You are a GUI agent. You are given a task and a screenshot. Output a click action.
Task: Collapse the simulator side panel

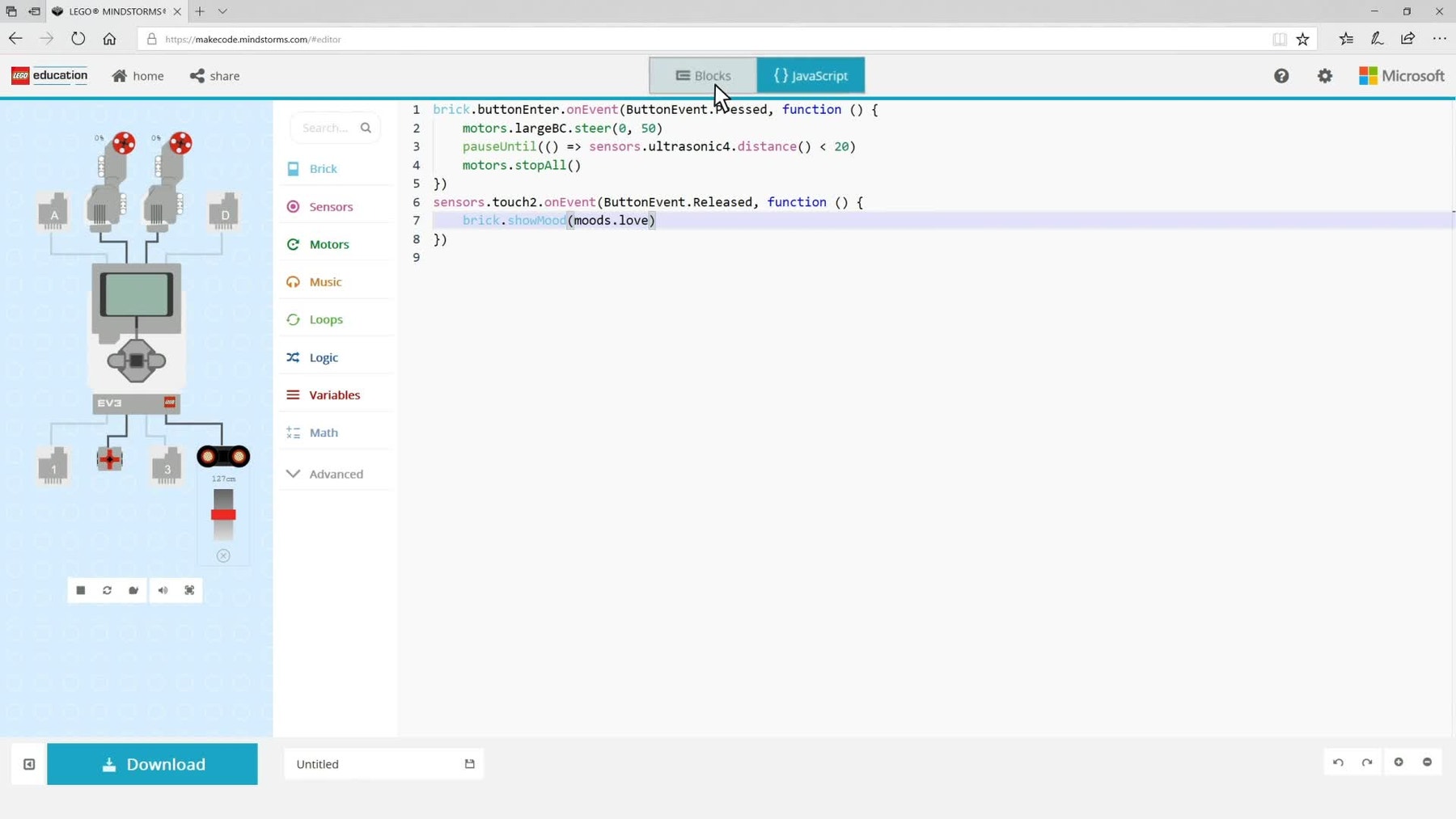[x=29, y=764]
